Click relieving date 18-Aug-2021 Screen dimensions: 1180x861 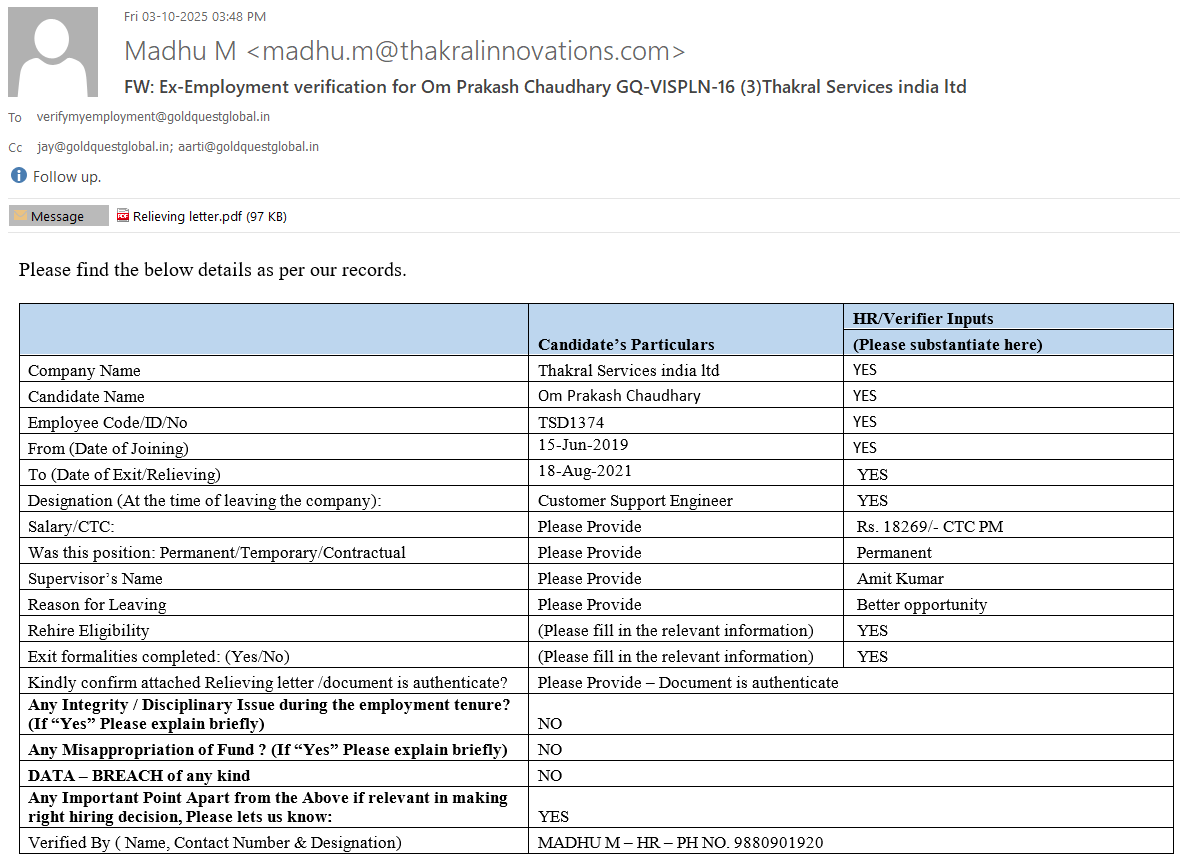585,471
